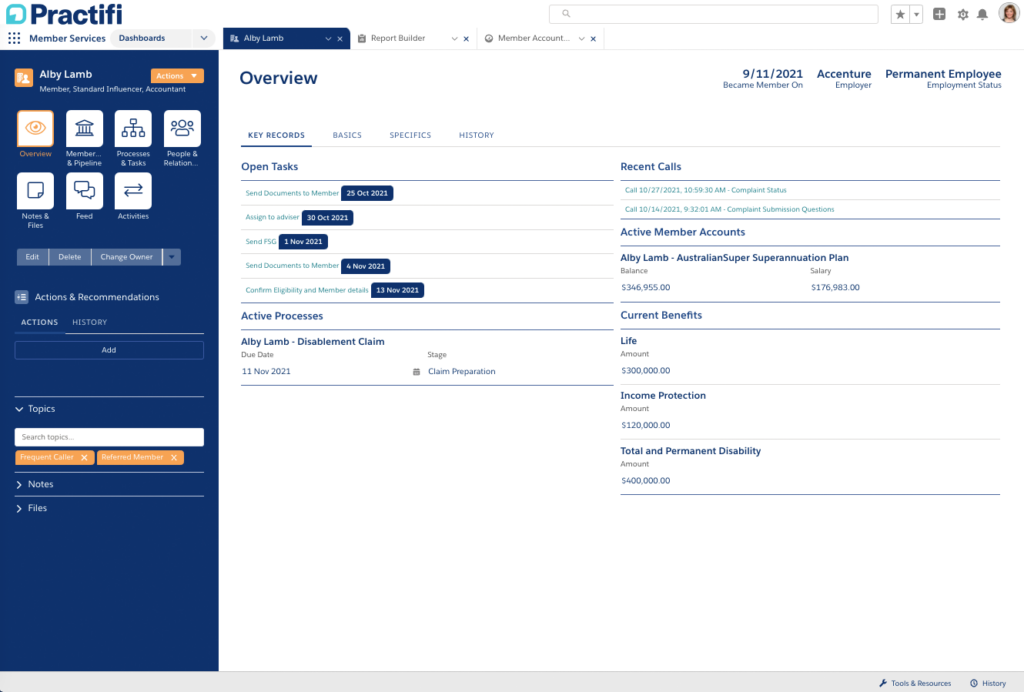Remove the Frequent Caller topic tag
1024x692 pixels.
tap(84, 457)
